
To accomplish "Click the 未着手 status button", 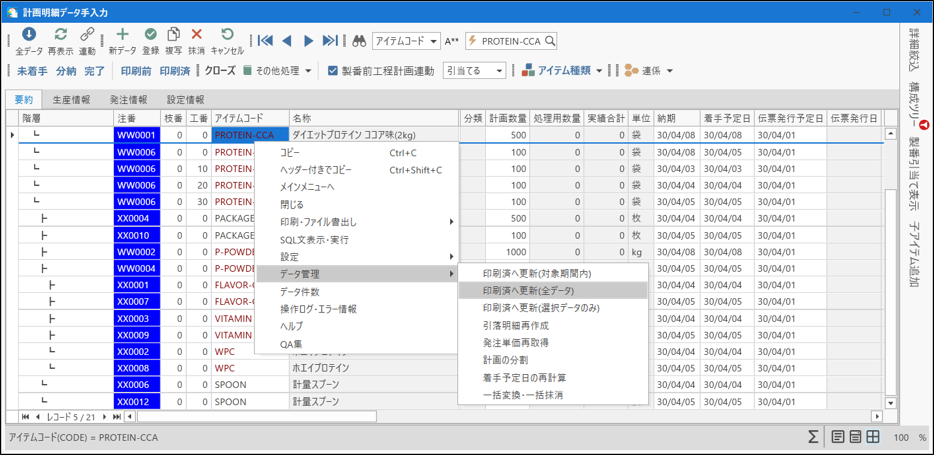I will 32,71.
